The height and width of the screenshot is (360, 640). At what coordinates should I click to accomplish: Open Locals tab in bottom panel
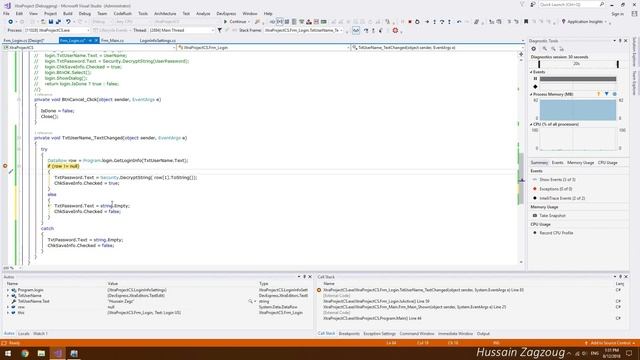(24, 333)
